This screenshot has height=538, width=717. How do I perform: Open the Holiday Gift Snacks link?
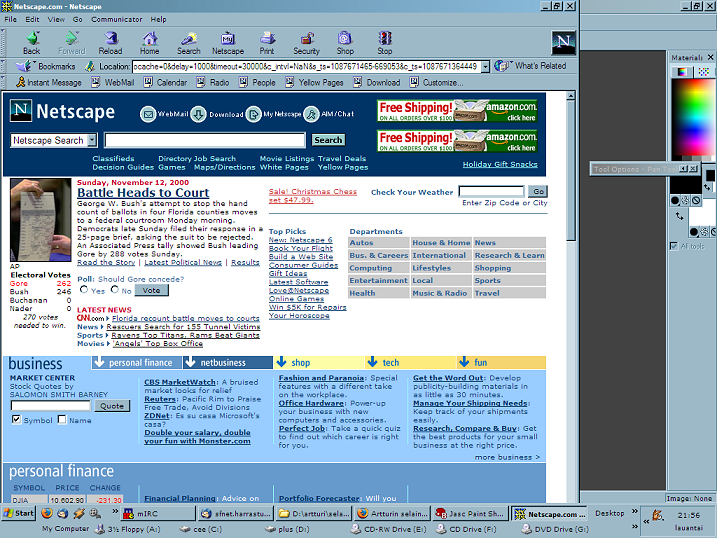pos(500,164)
